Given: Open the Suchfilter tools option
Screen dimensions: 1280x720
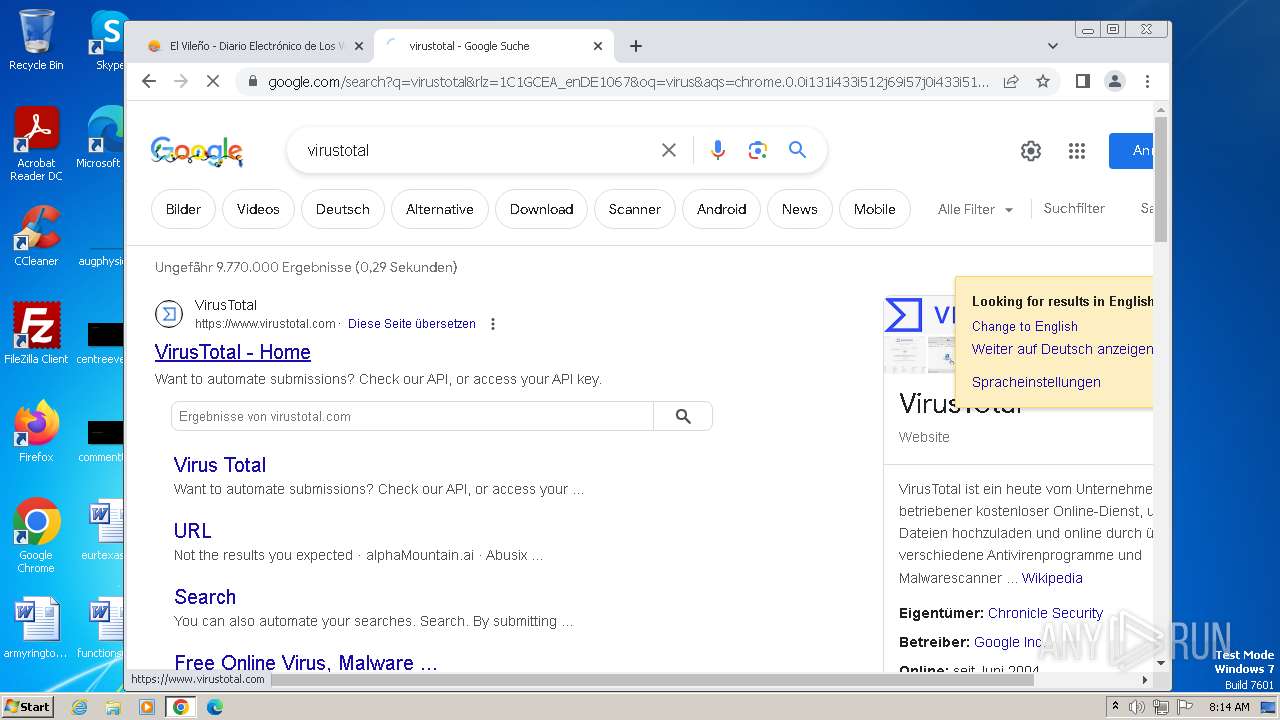Looking at the screenshot, I should pyautogui.click(x=1074, y=208).
